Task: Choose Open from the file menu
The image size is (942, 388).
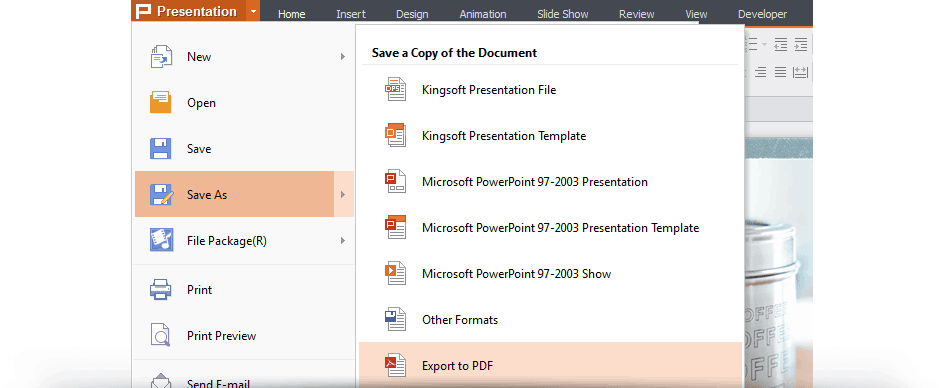Action: click(x=244, y=103)
